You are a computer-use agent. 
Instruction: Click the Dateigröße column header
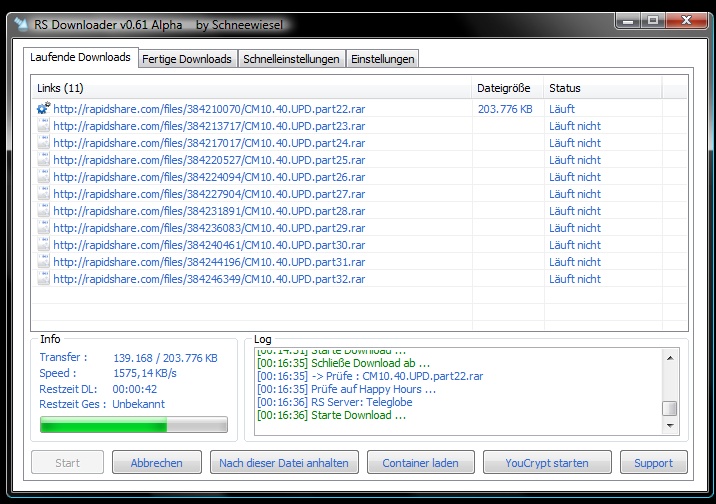tap(507, 88)
